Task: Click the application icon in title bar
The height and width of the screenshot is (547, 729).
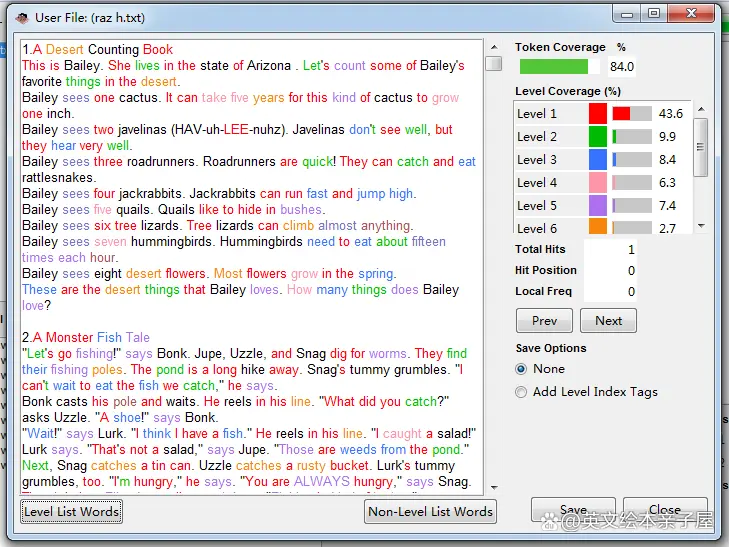Action: pyautogui.click(x=21, y=18)
